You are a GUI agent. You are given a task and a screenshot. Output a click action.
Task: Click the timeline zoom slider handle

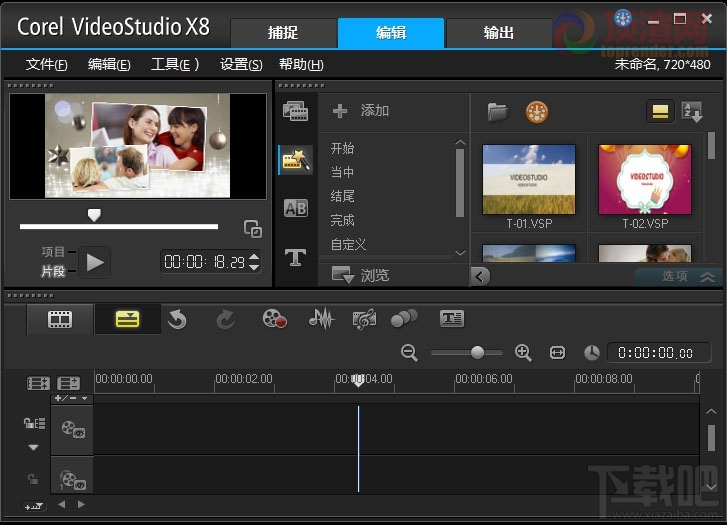[477, 352]
